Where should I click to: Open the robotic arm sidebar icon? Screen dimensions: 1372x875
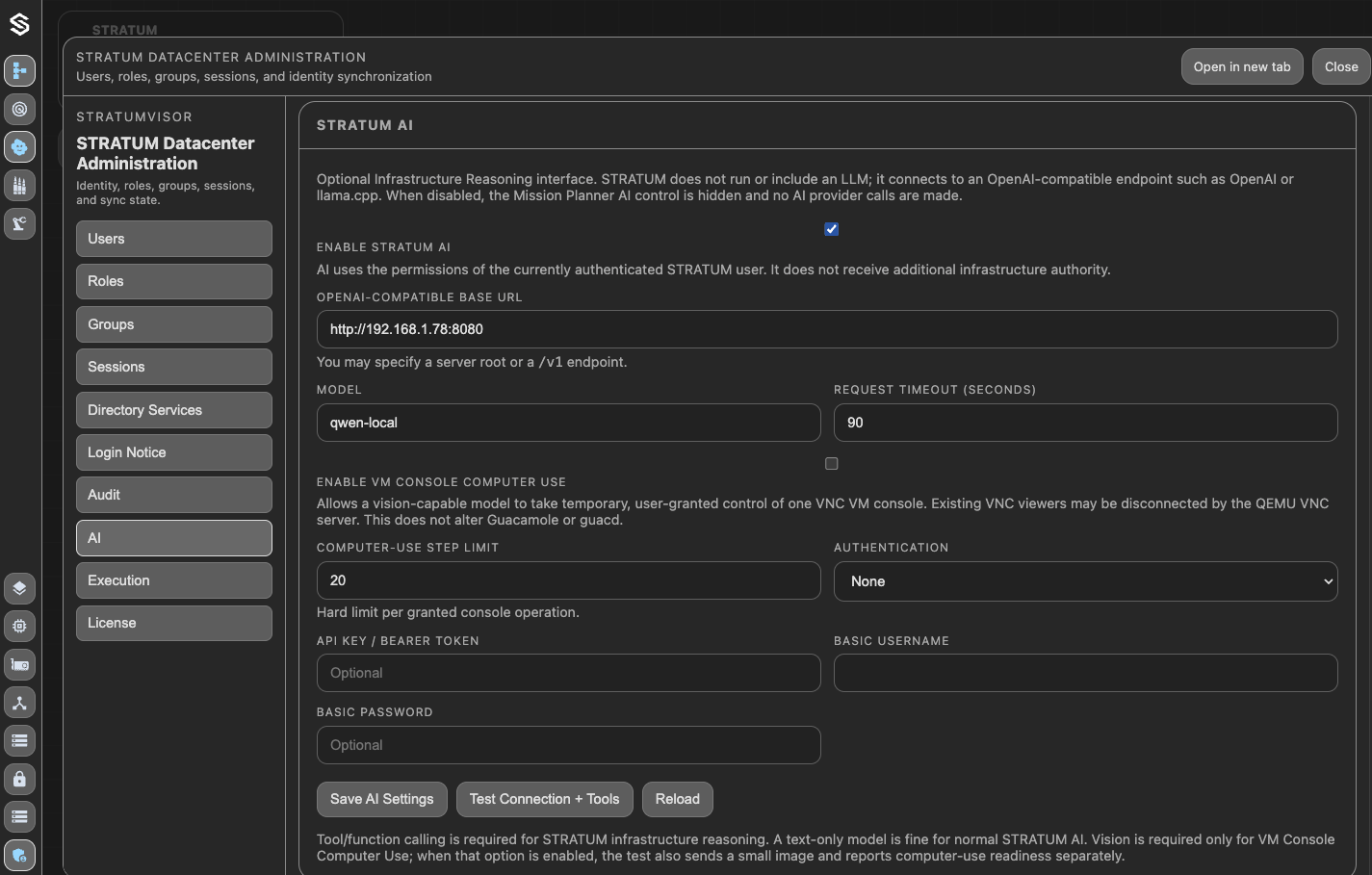[19, 223]
